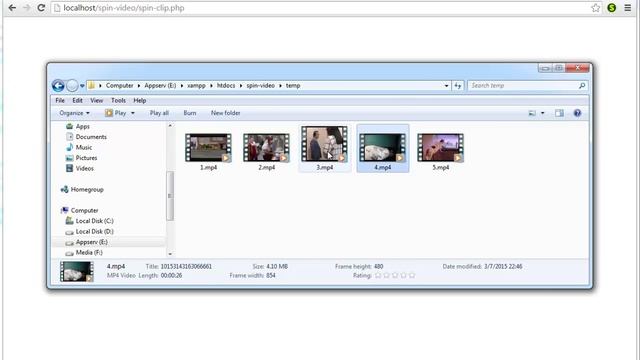Open the Help menu
This screenshot has height=360, width=640.
coord(140,100)
